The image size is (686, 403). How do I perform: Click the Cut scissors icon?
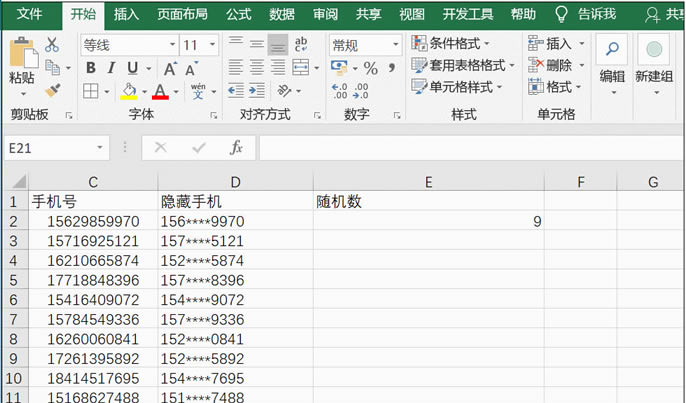[x=52, y=45]
